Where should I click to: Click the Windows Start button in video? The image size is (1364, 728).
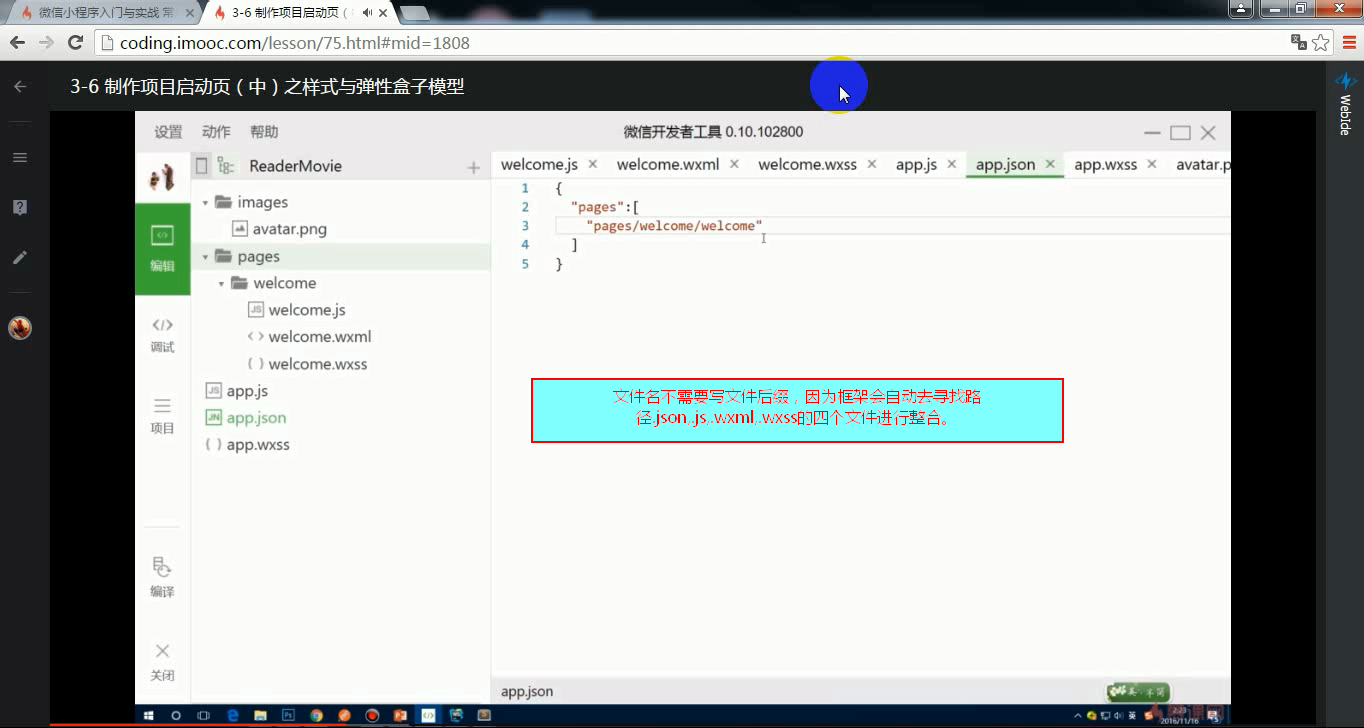click(x=148, y=715)
